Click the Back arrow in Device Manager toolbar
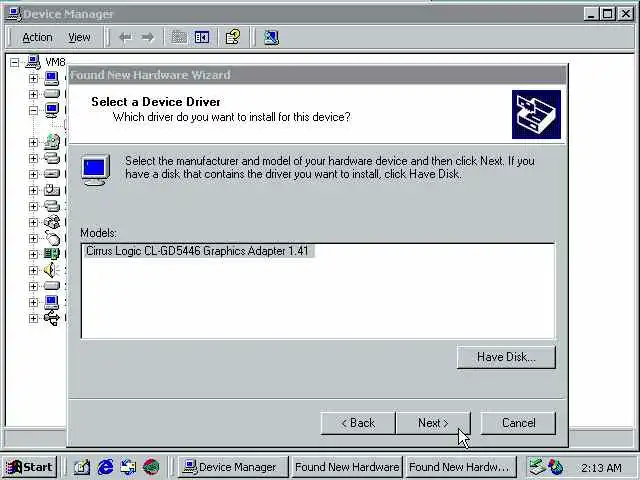Screen dimensions: 640x480 (125, 38)
